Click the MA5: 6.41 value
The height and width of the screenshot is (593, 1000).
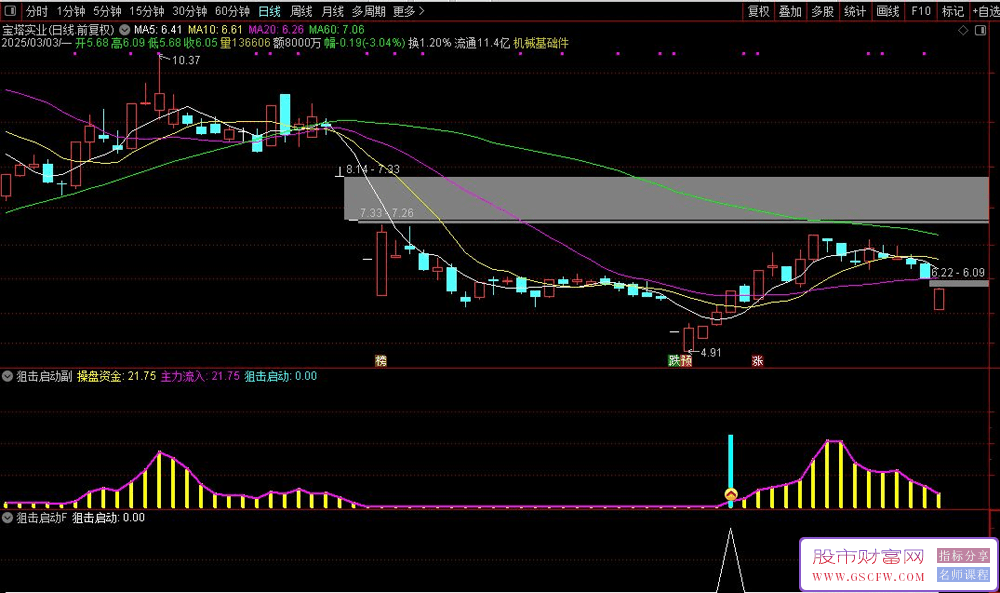(158, 29)
